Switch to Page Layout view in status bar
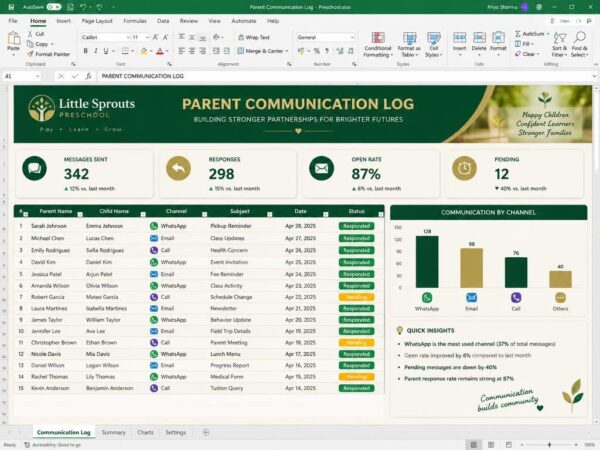600x450 pixels. coord(491,445)
